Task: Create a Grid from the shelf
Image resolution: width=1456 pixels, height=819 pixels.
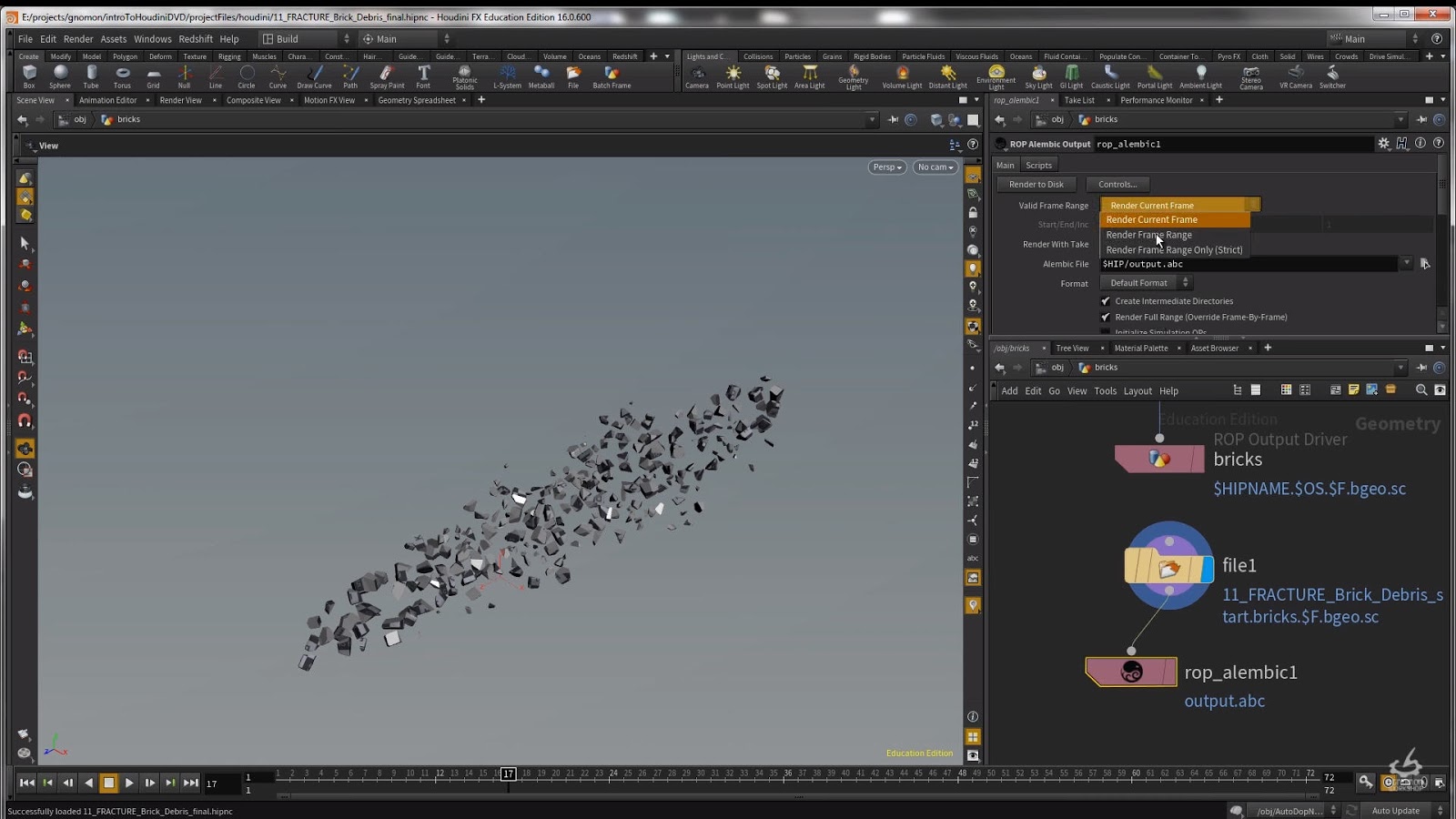Action: (x=153, y=76)
